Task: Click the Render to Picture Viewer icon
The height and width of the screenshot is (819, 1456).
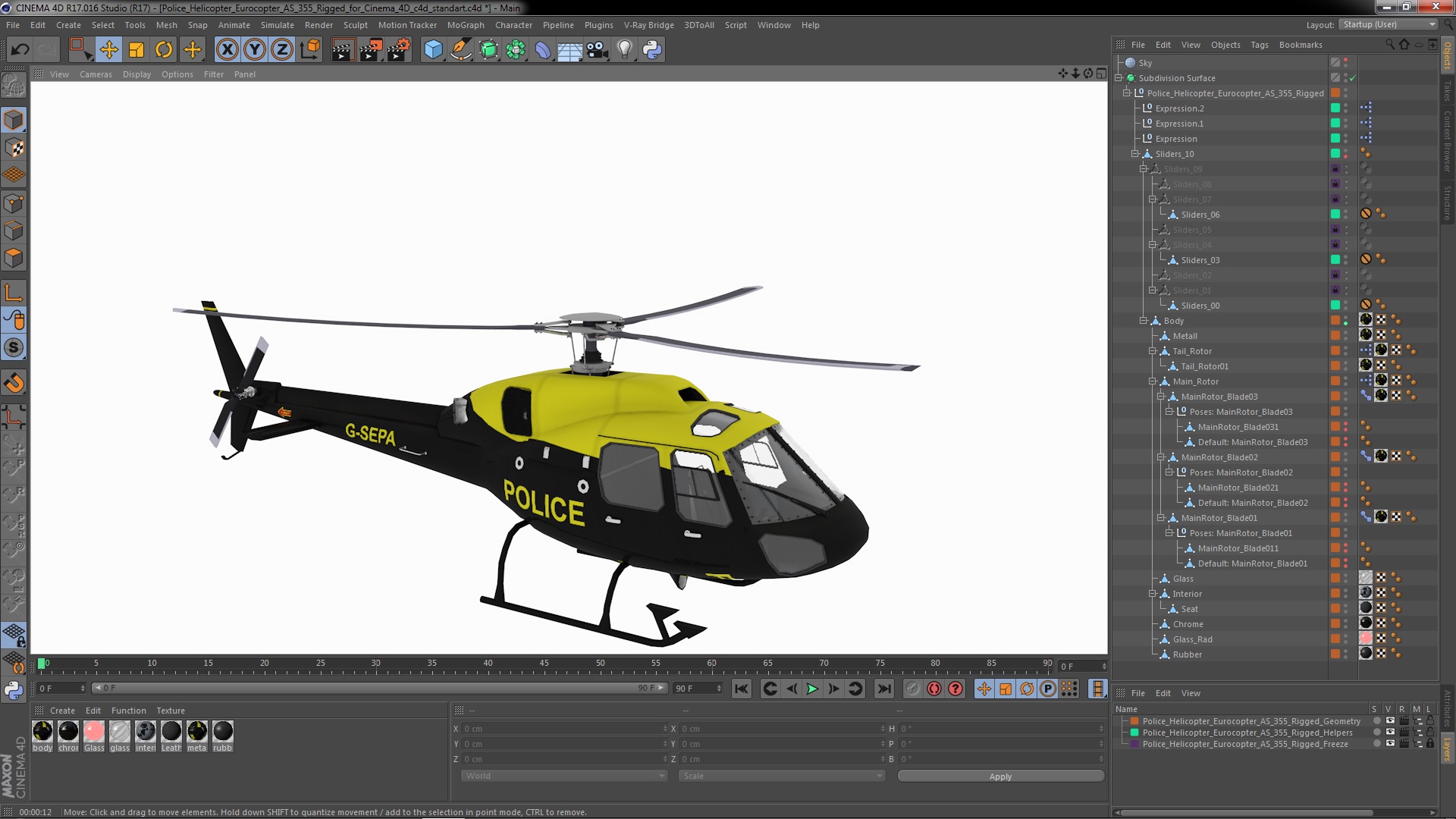Action: [x=370, y=50]
